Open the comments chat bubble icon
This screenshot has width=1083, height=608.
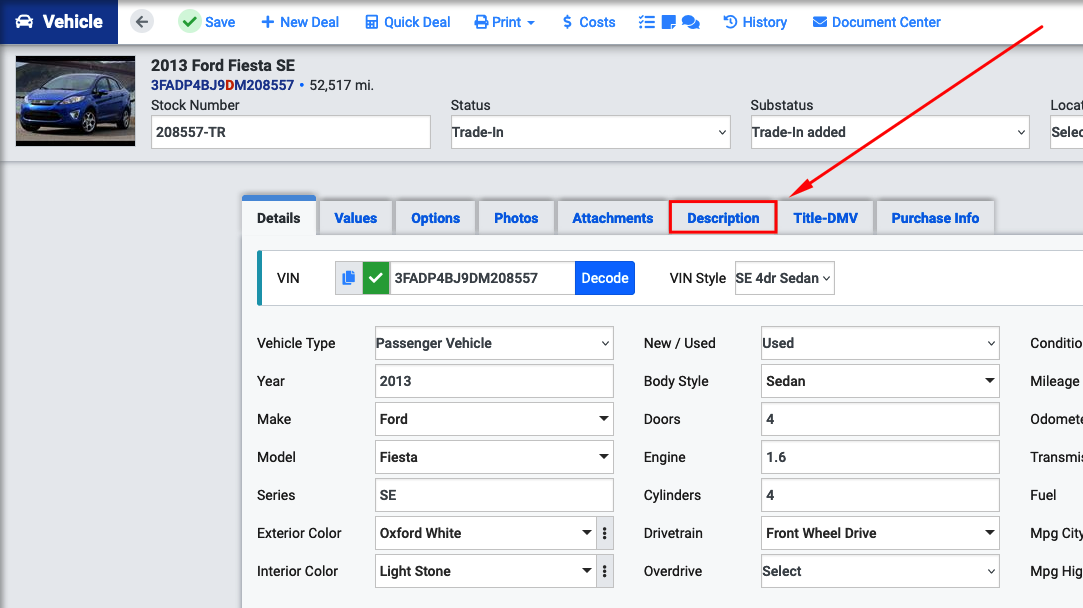(690, 21)
